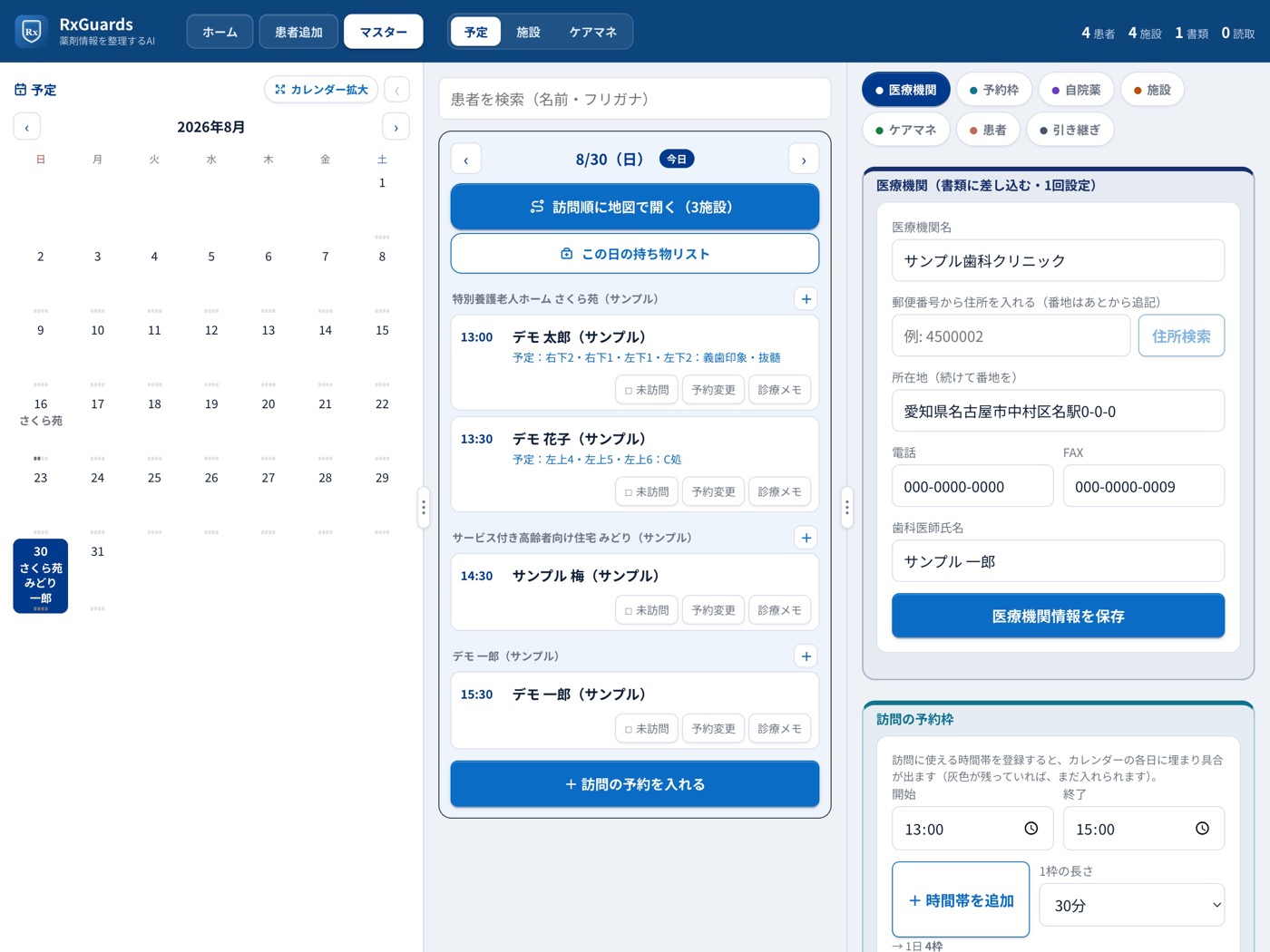Open the start time clock picker

1031,829
